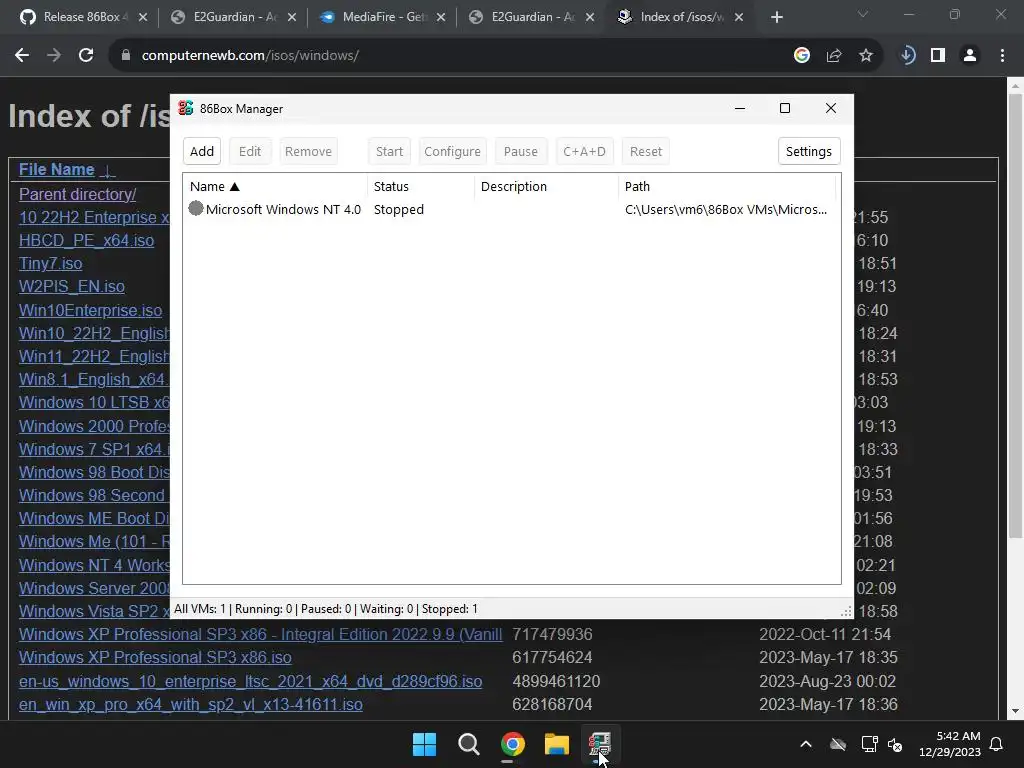Screen dimensions: 1024x768
Task: Click the 86Box Manager title bar icon
Action: 185,108
